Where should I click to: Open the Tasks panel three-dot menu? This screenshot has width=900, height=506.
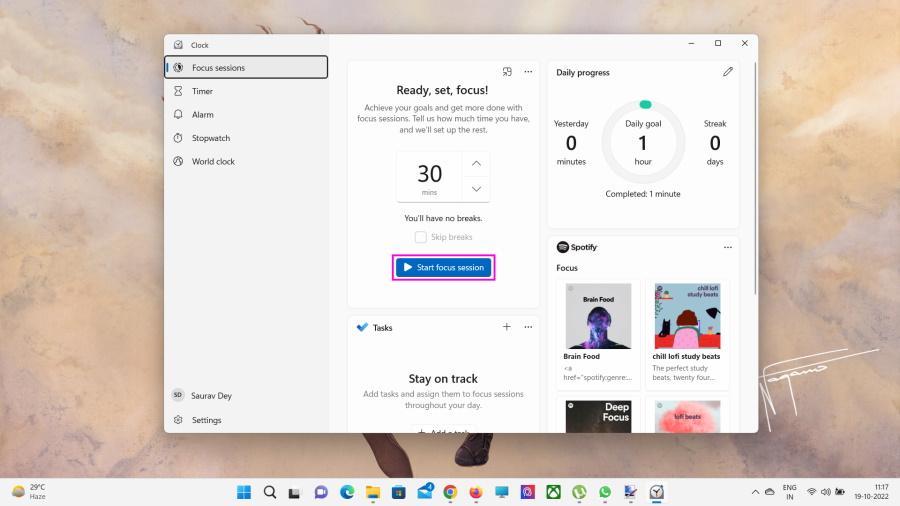528,327
